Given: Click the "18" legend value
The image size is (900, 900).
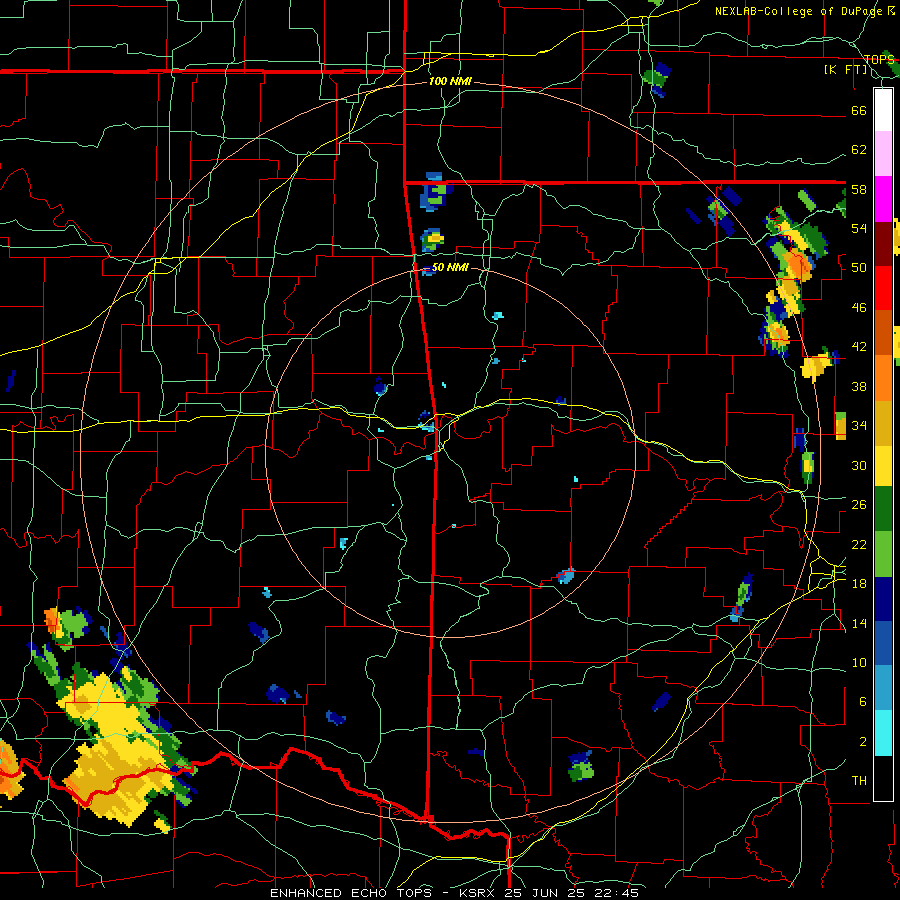Looking at the screenshot, I should (859, 584).
